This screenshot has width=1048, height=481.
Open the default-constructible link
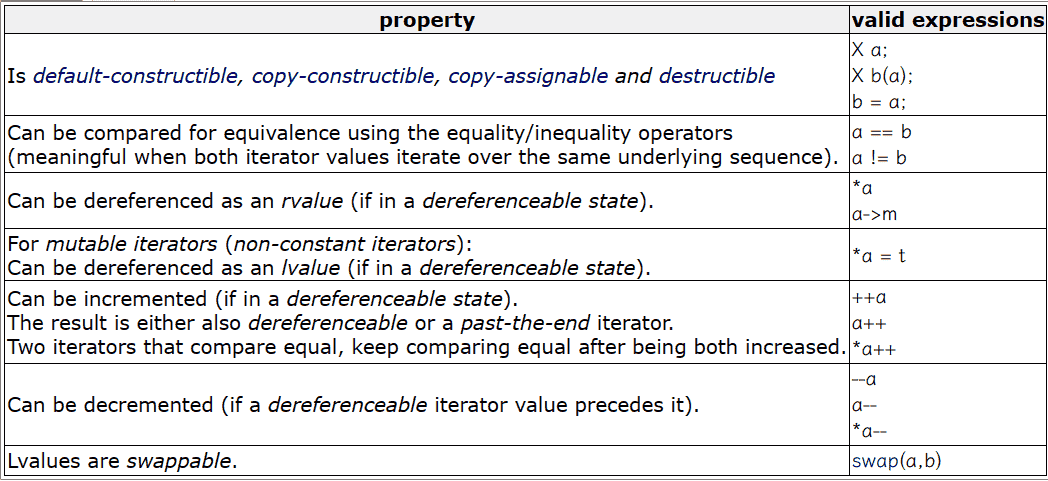[x=136, y=75]
